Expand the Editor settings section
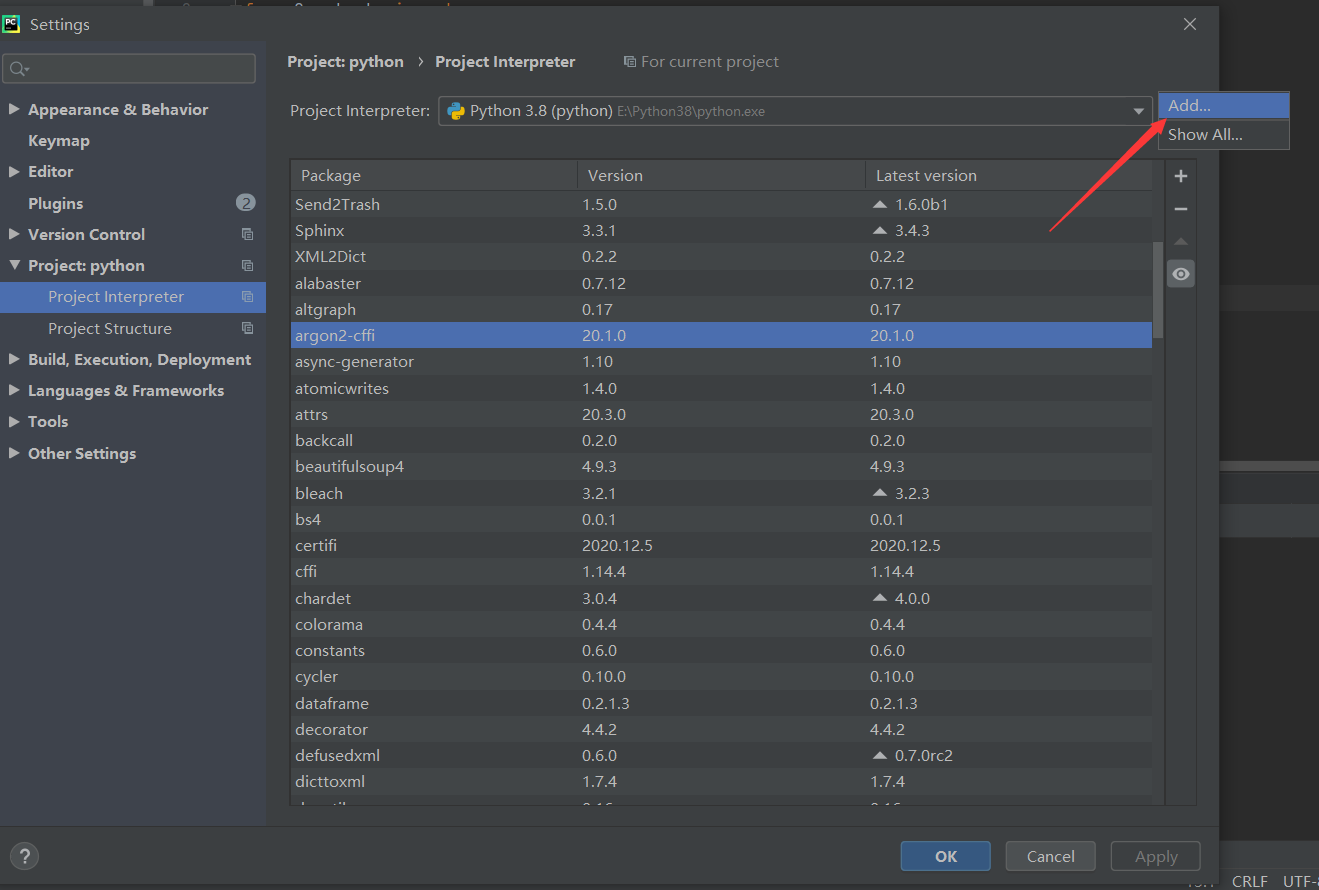This screenshot has height=890, width=1319. (x=14, y=171)
